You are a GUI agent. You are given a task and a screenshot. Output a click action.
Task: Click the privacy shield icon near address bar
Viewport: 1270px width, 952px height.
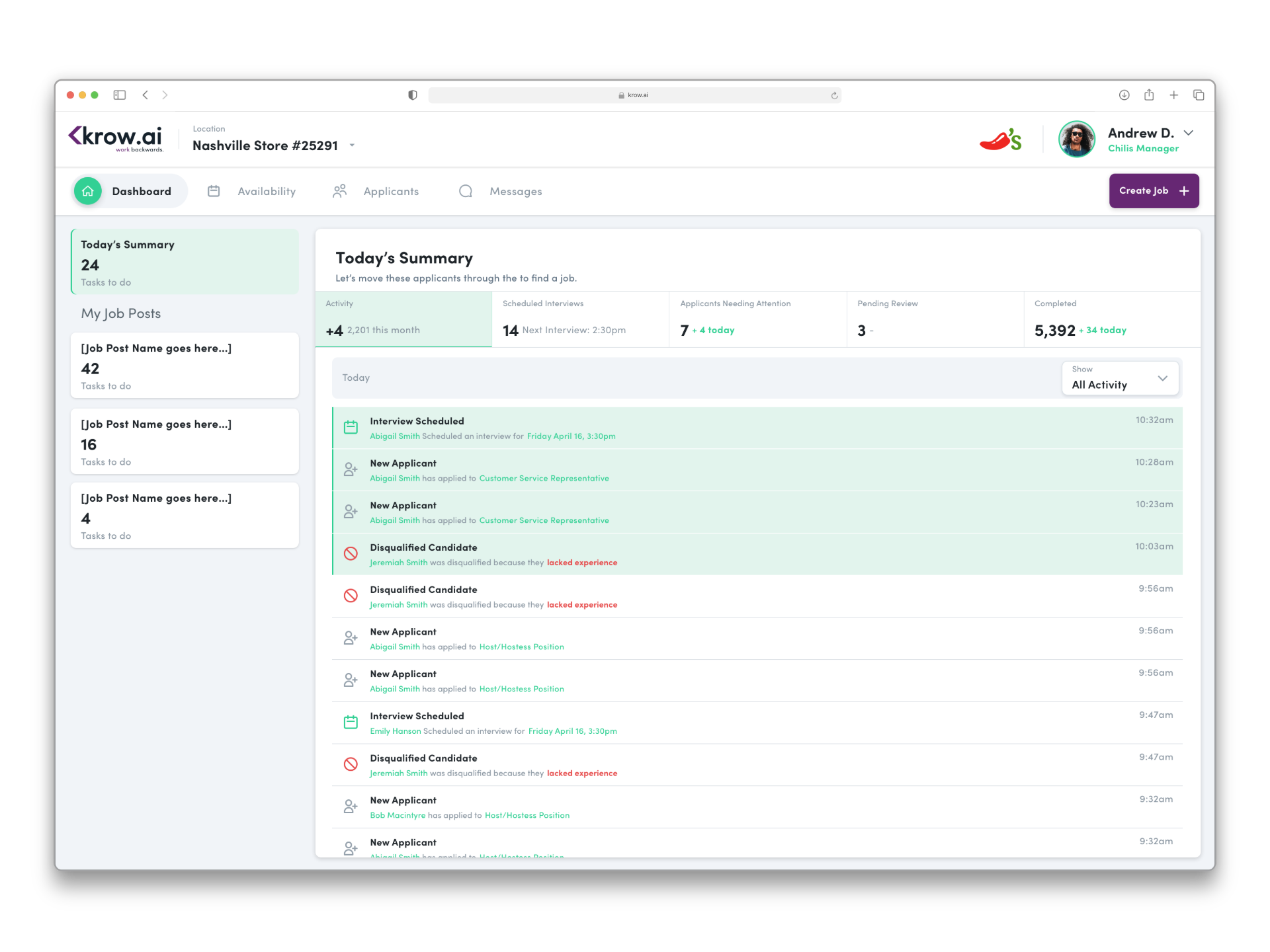pos(413,95)
